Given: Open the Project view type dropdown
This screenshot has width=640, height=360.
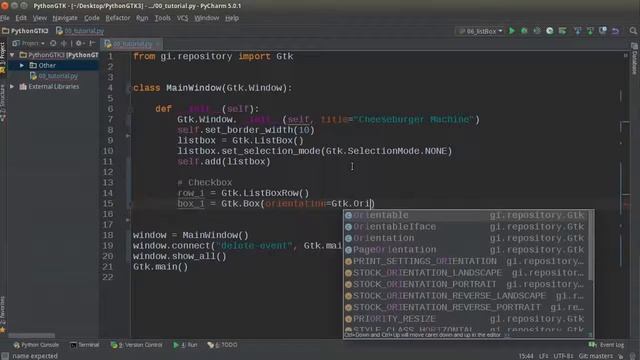Looking at the screenshot, I should tap(28, 43).
